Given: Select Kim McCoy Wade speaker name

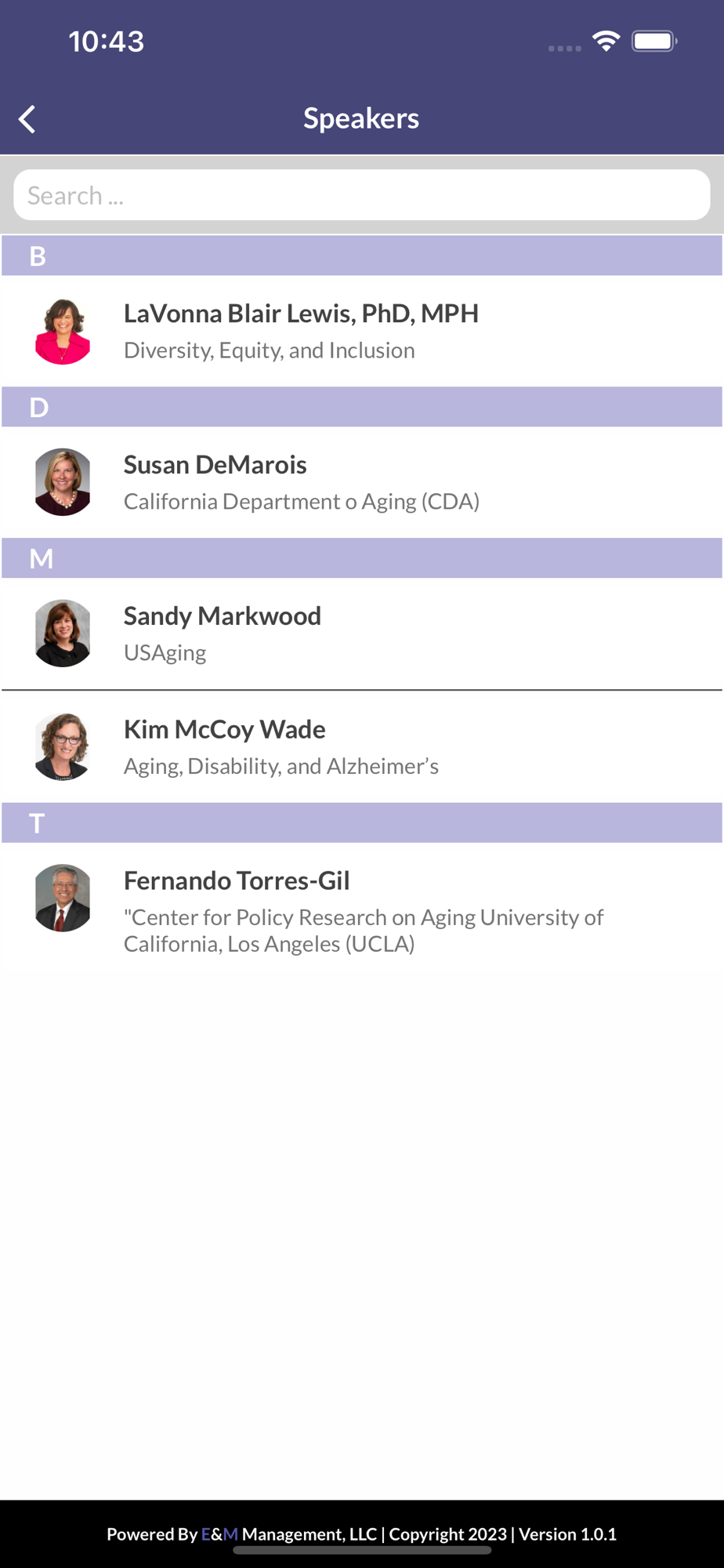Looking at the screenshot, I should point(224,730).
